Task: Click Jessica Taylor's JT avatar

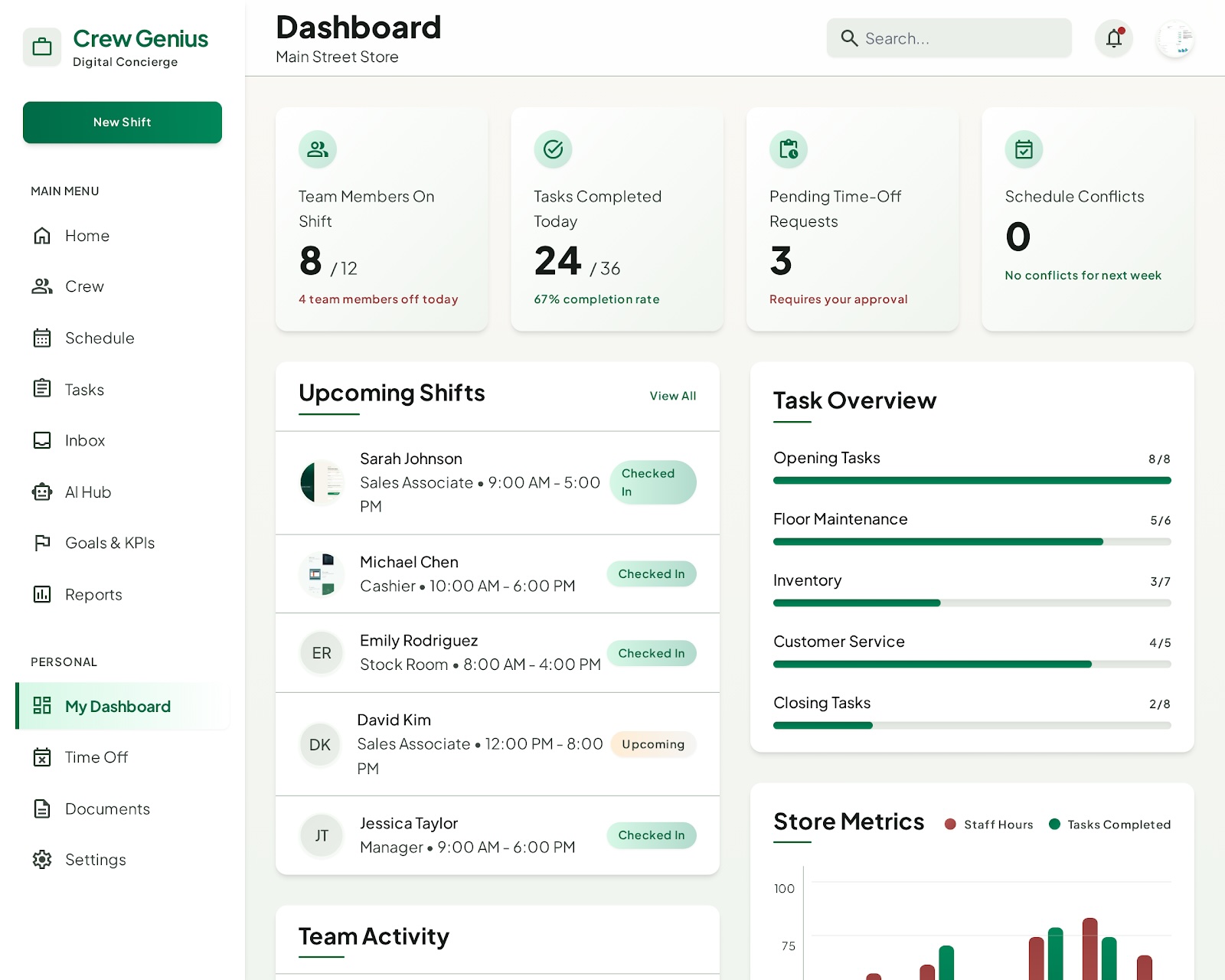Action: tap(322, 835)
